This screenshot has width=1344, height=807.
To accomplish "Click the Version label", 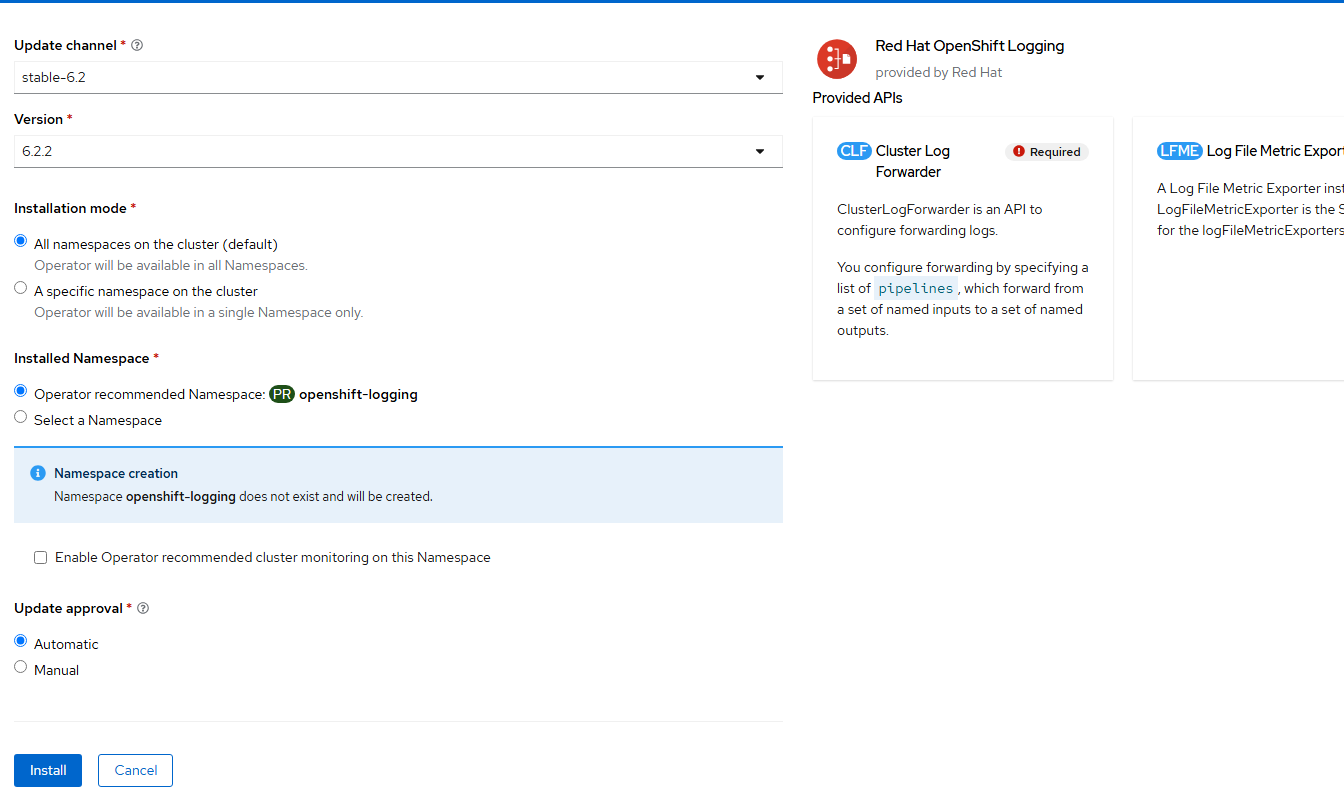I will click(x=38, y=119).
